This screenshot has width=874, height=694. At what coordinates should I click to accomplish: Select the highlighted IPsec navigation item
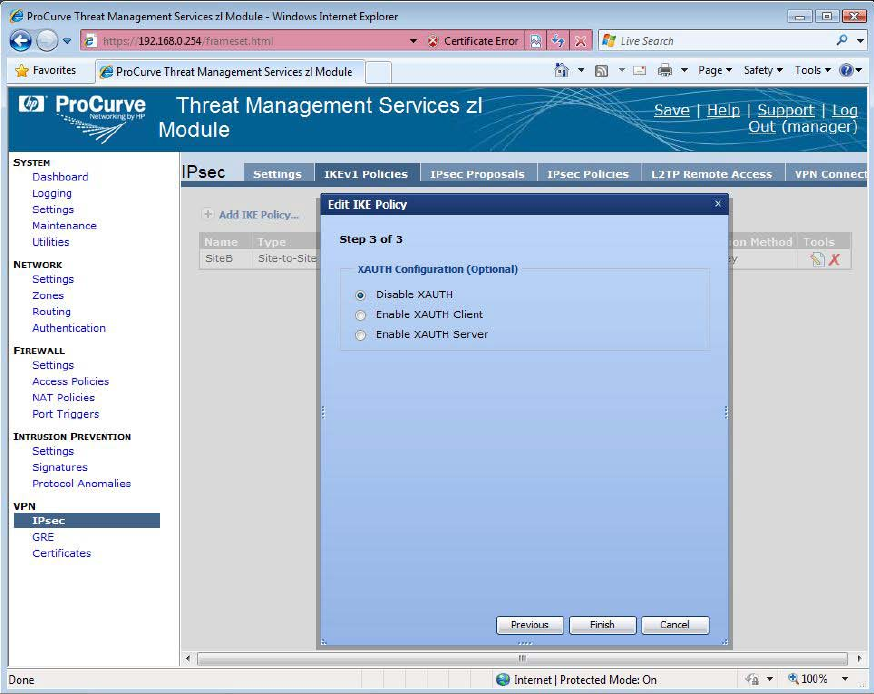87,521
